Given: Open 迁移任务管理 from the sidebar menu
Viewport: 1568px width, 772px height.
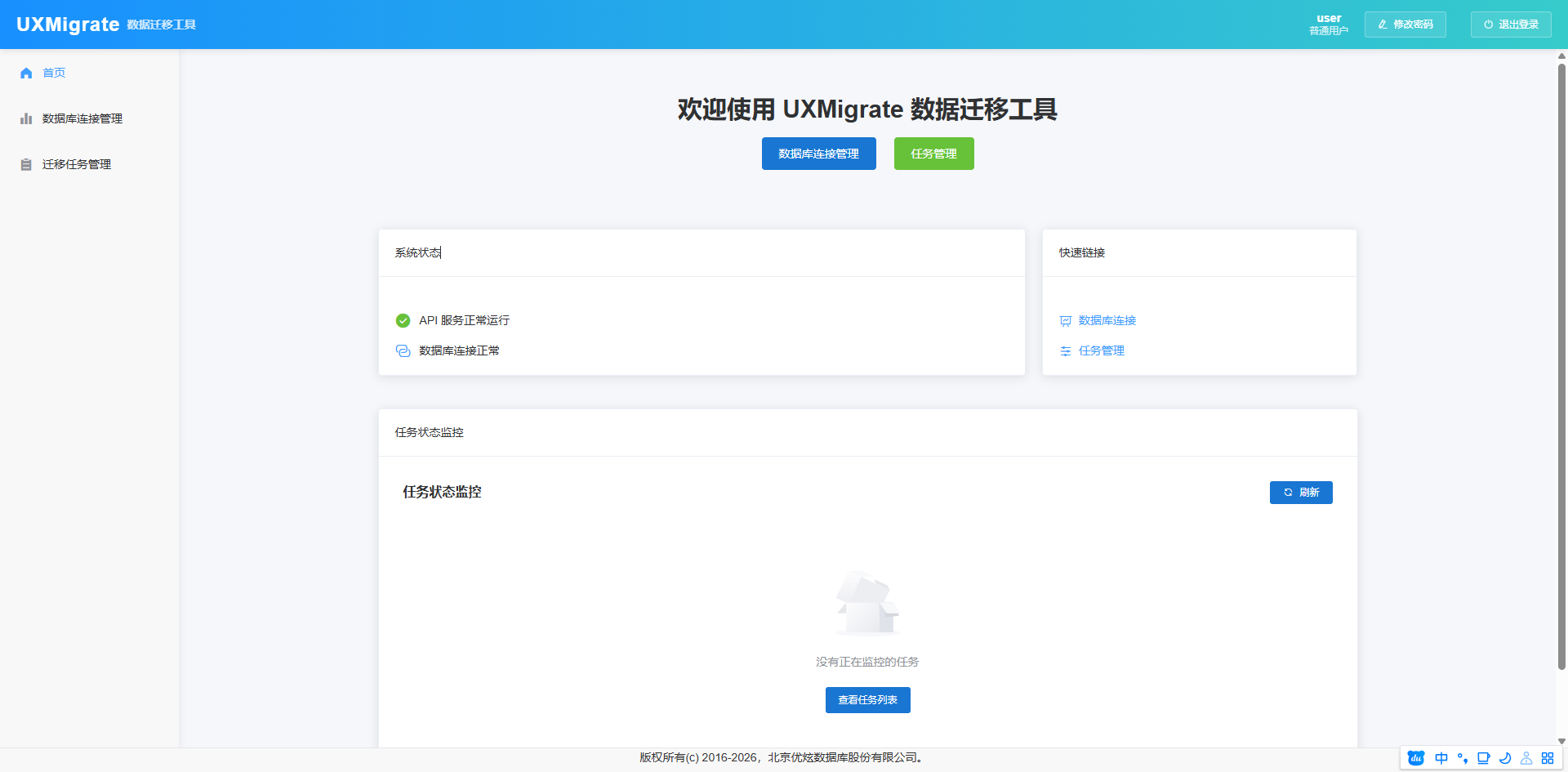Looking at the screenshot, I should point(77,165).
